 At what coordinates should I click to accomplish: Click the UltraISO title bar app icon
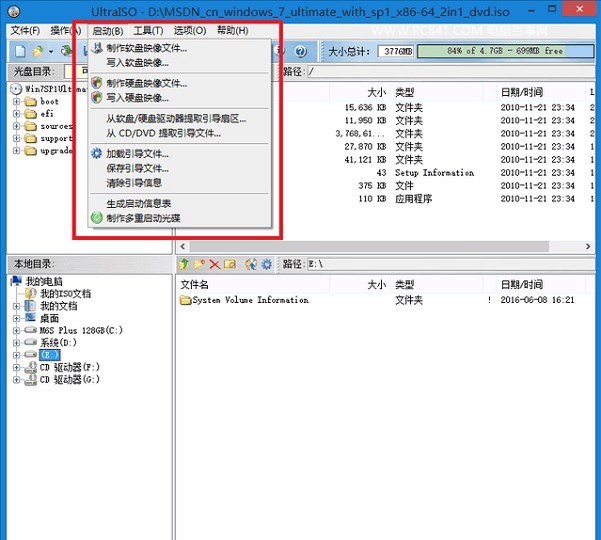click(14, 11)
